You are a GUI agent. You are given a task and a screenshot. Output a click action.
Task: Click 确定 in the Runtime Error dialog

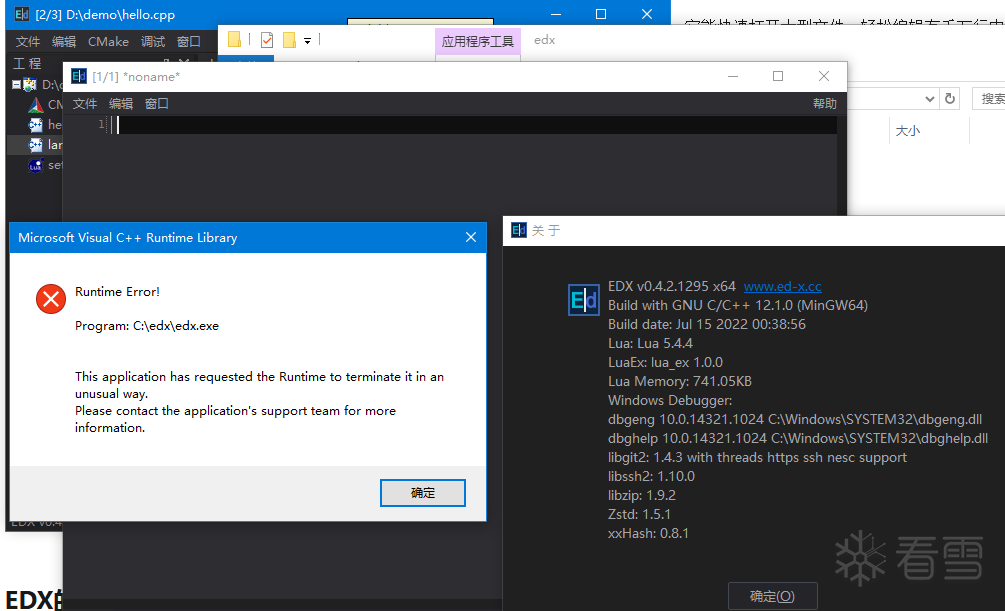pos(422,492)
